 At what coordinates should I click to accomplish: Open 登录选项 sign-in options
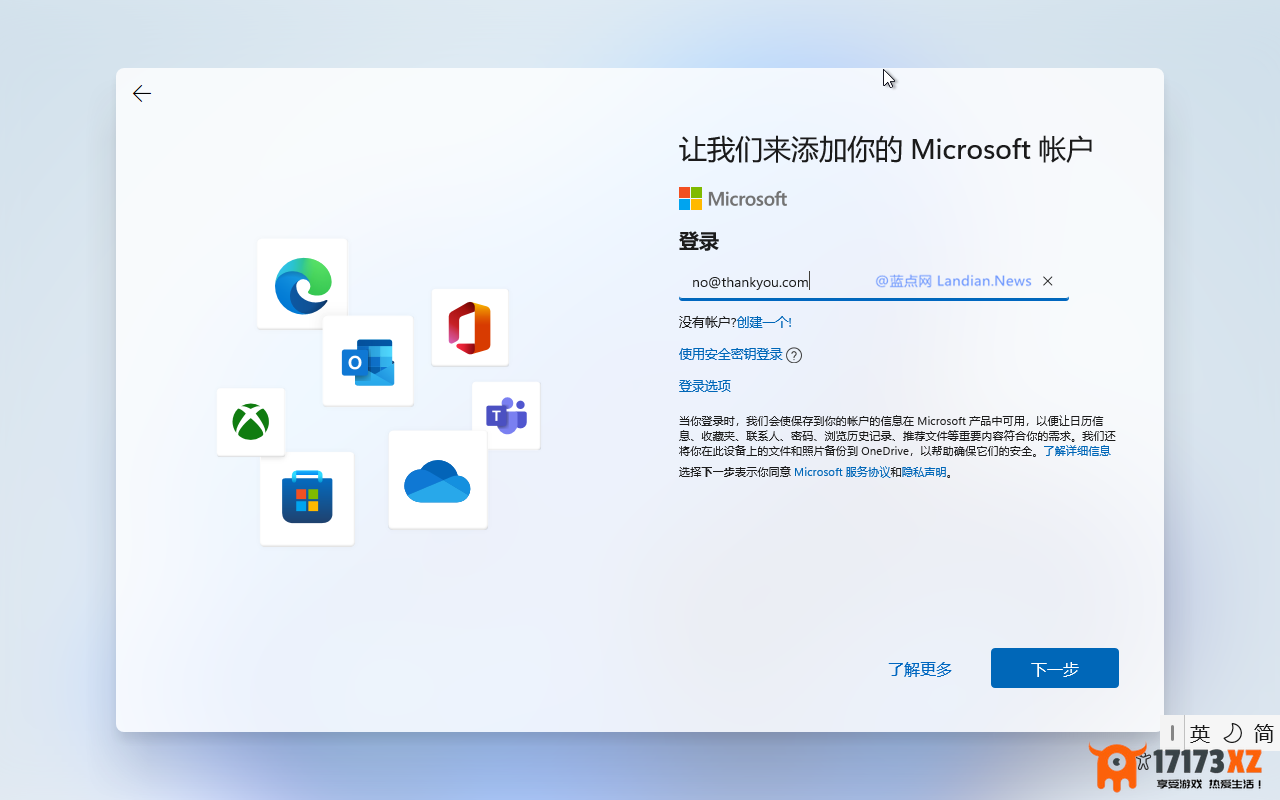click(705, 386)
